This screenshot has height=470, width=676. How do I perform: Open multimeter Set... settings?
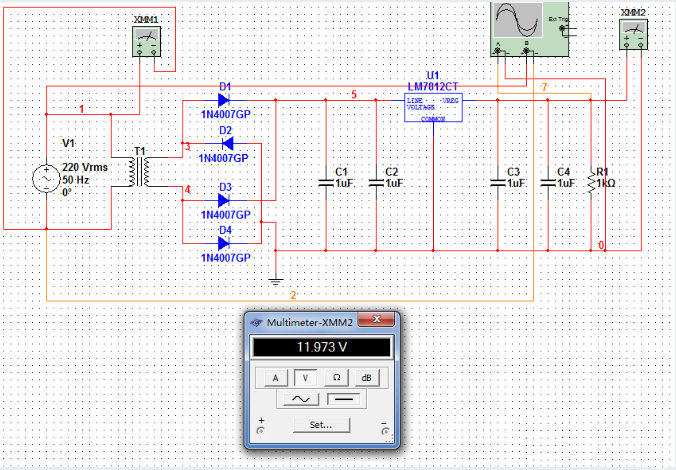click(x=321, y=424)
